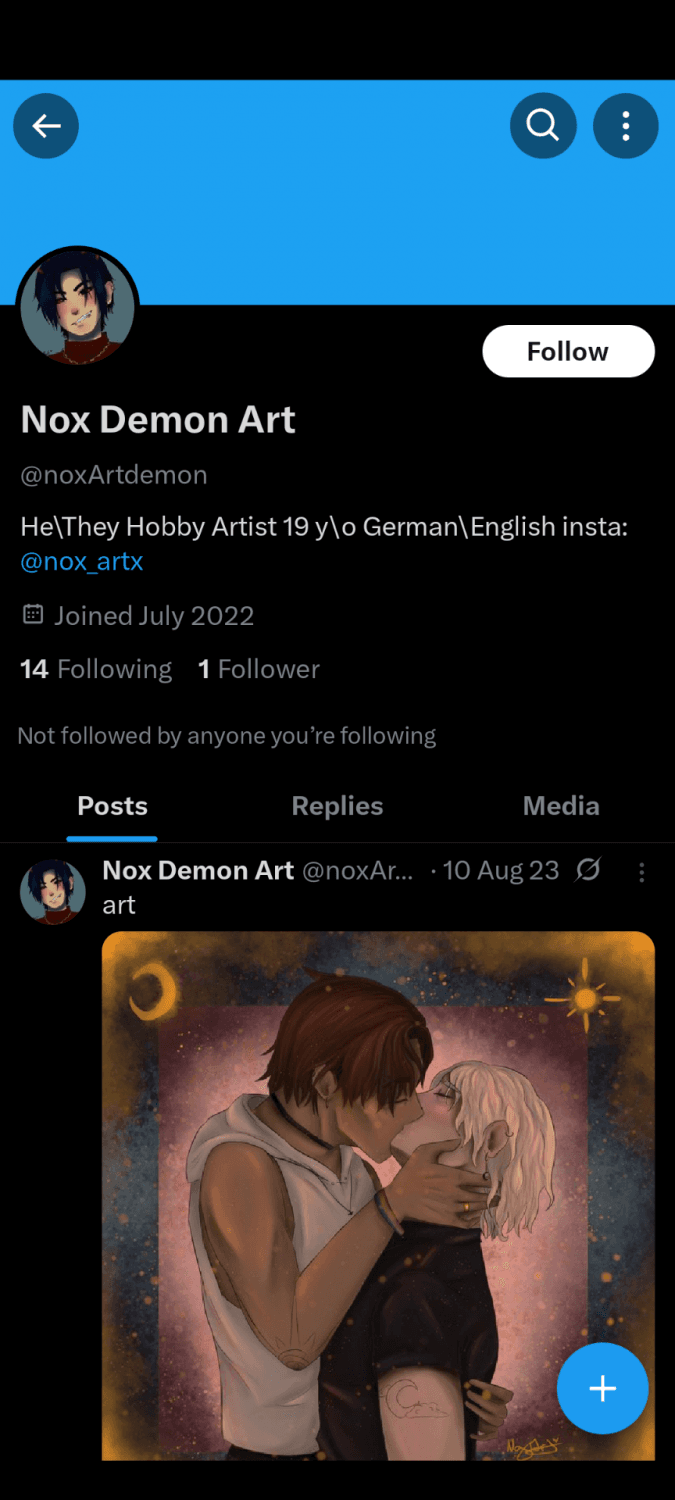Open the profile's three-dot options menu

click(626, 125)
